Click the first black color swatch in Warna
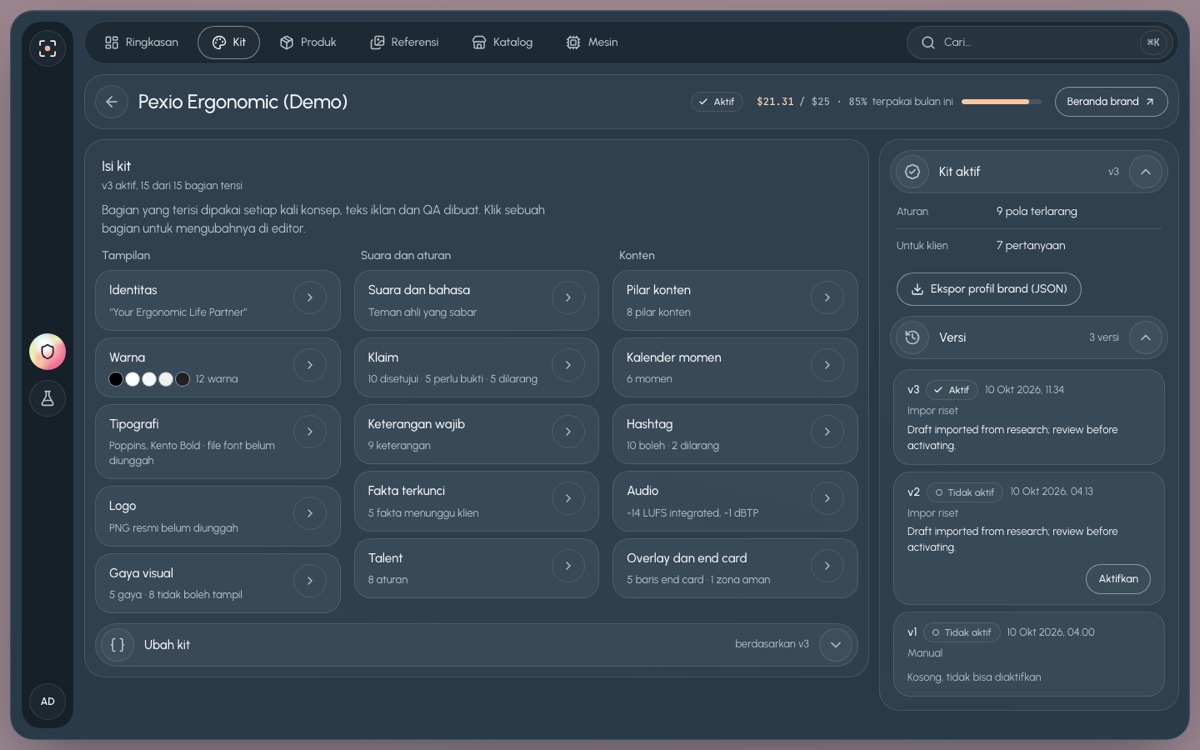 (x=116, y=379)
